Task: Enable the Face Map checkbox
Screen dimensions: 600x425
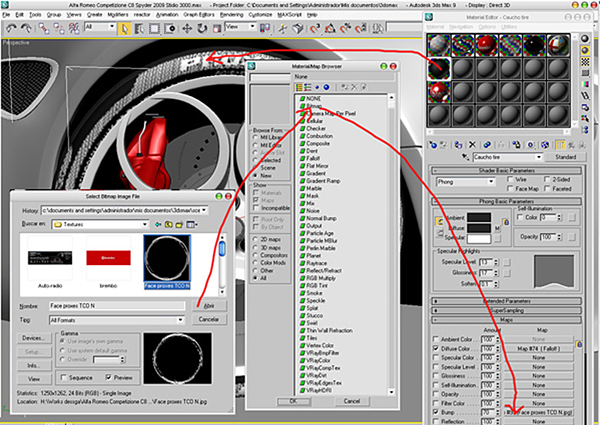Action: [510, 189]
